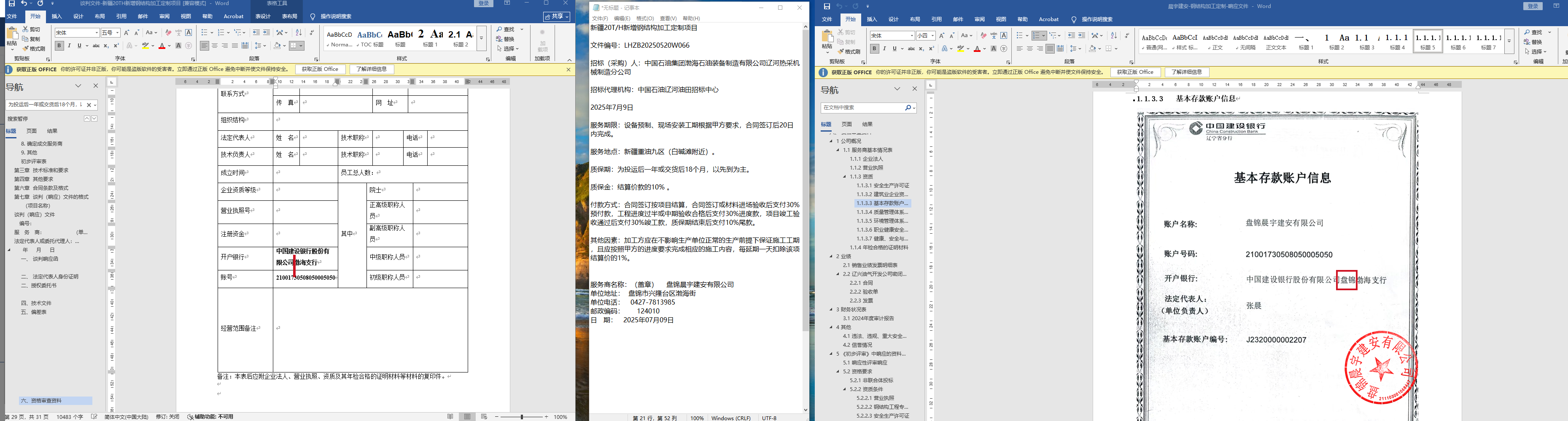Screen dimensions: 1568x421
Task: Open font size dropdown (五号) in left Word
Action: [x=118, y=33]
